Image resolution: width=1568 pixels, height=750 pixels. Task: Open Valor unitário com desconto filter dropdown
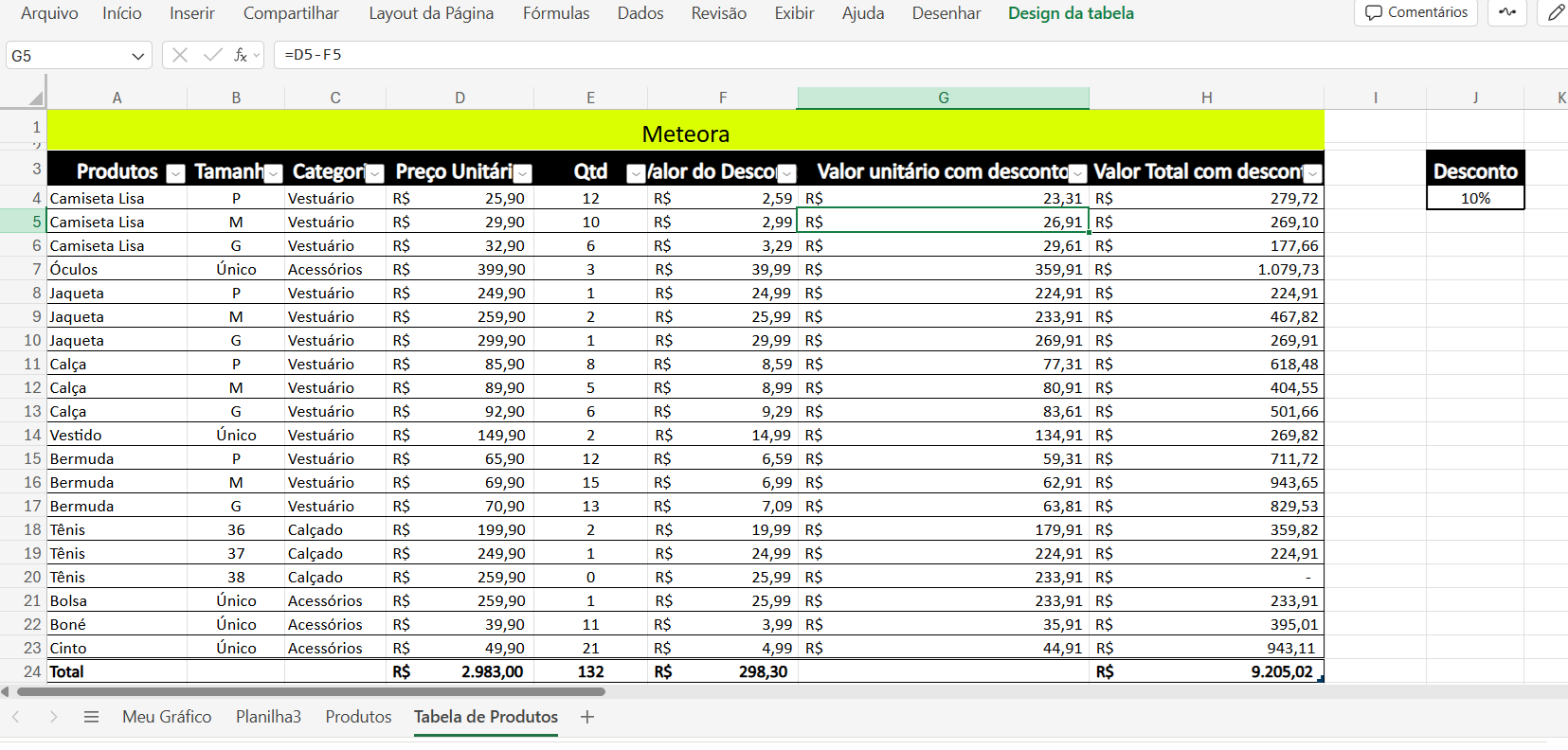[x=1077, y=173]
